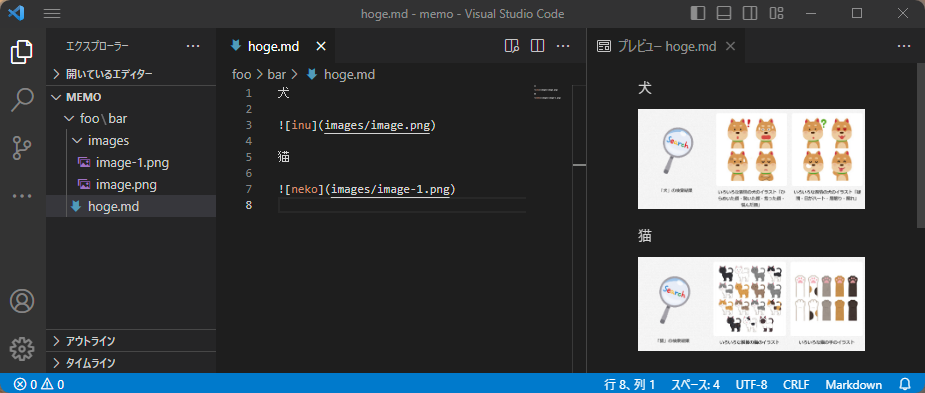Follow the images/image-1.png link on line 7
The image size is (925, 393).
(x=390, y=189)
